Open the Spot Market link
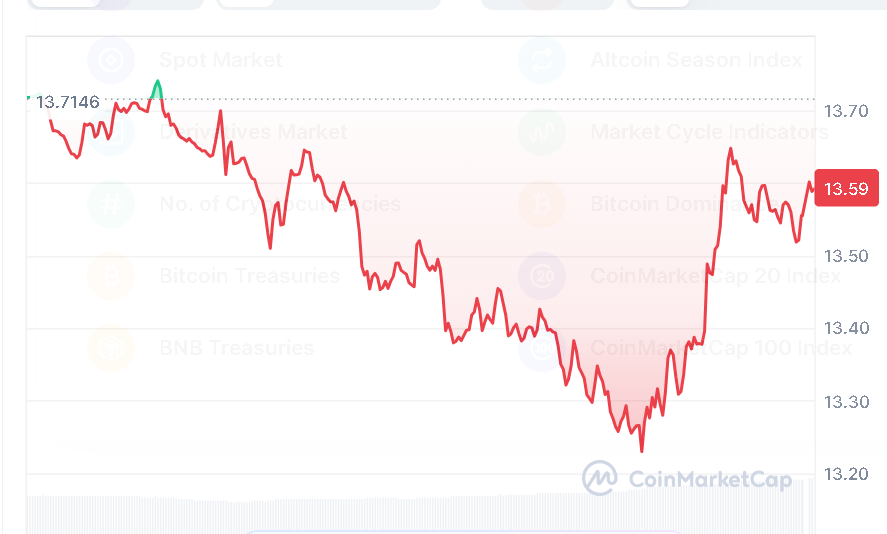This screenshot has height=534, width=887. [221, 61]
